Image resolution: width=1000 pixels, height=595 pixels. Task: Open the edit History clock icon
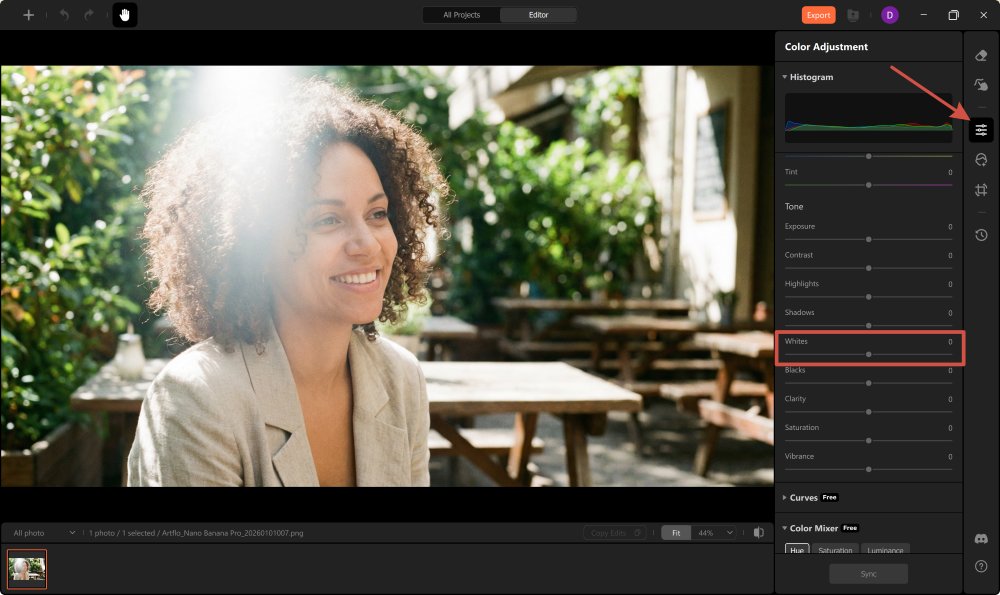[981, 235]
